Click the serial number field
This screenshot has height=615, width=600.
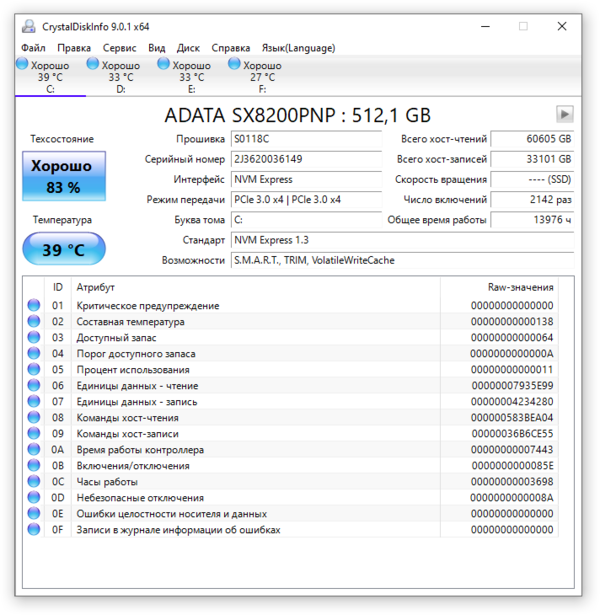[x=305, y=159]
